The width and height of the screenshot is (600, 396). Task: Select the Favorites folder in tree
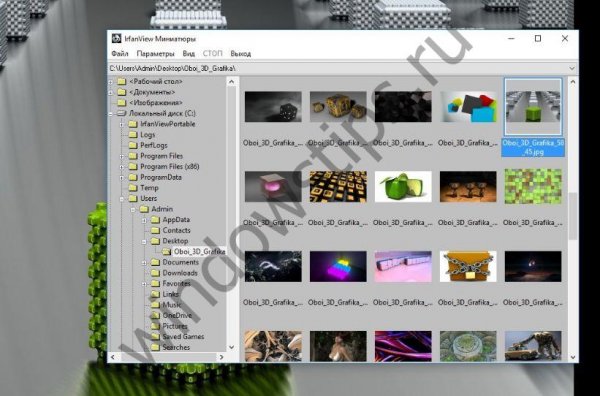point(176,284)
